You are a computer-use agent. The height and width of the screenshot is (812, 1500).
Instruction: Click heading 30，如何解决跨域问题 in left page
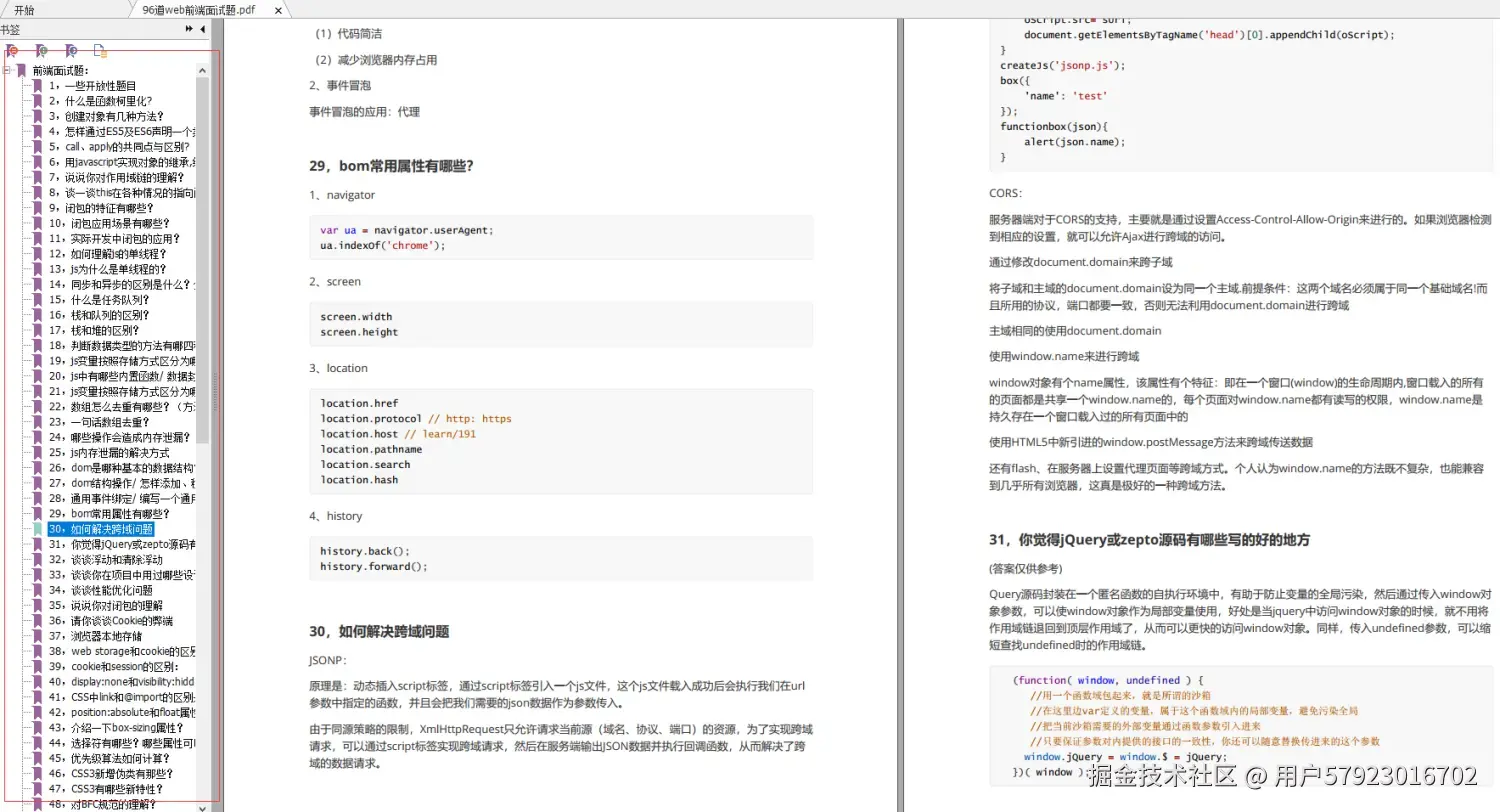(x=379, y=632)
